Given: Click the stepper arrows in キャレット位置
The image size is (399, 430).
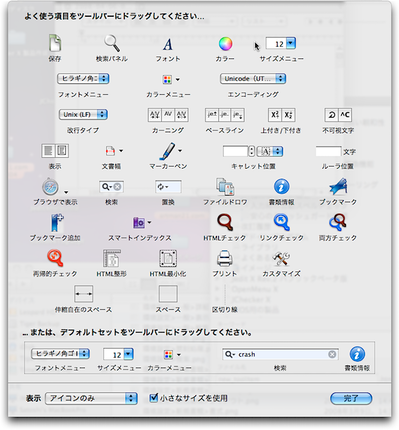Looking at the screenshot, I should coord(252,151).
